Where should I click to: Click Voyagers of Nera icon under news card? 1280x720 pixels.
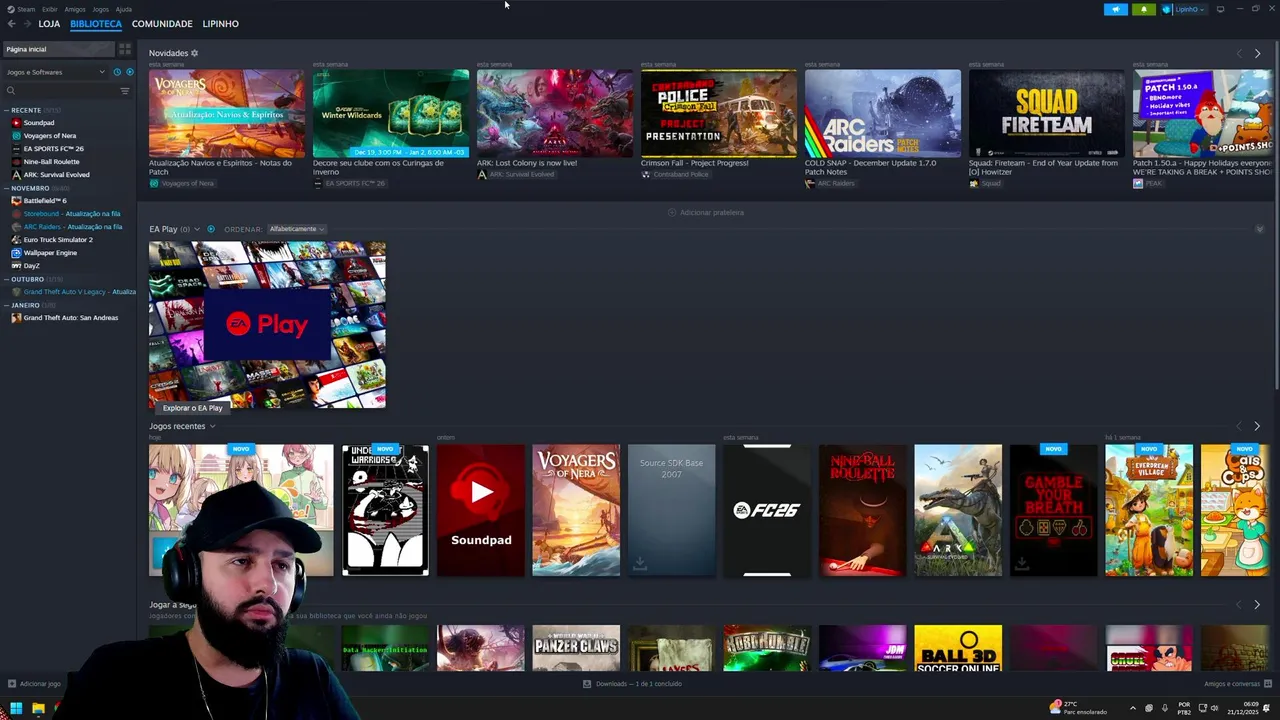tap(154, 183)
